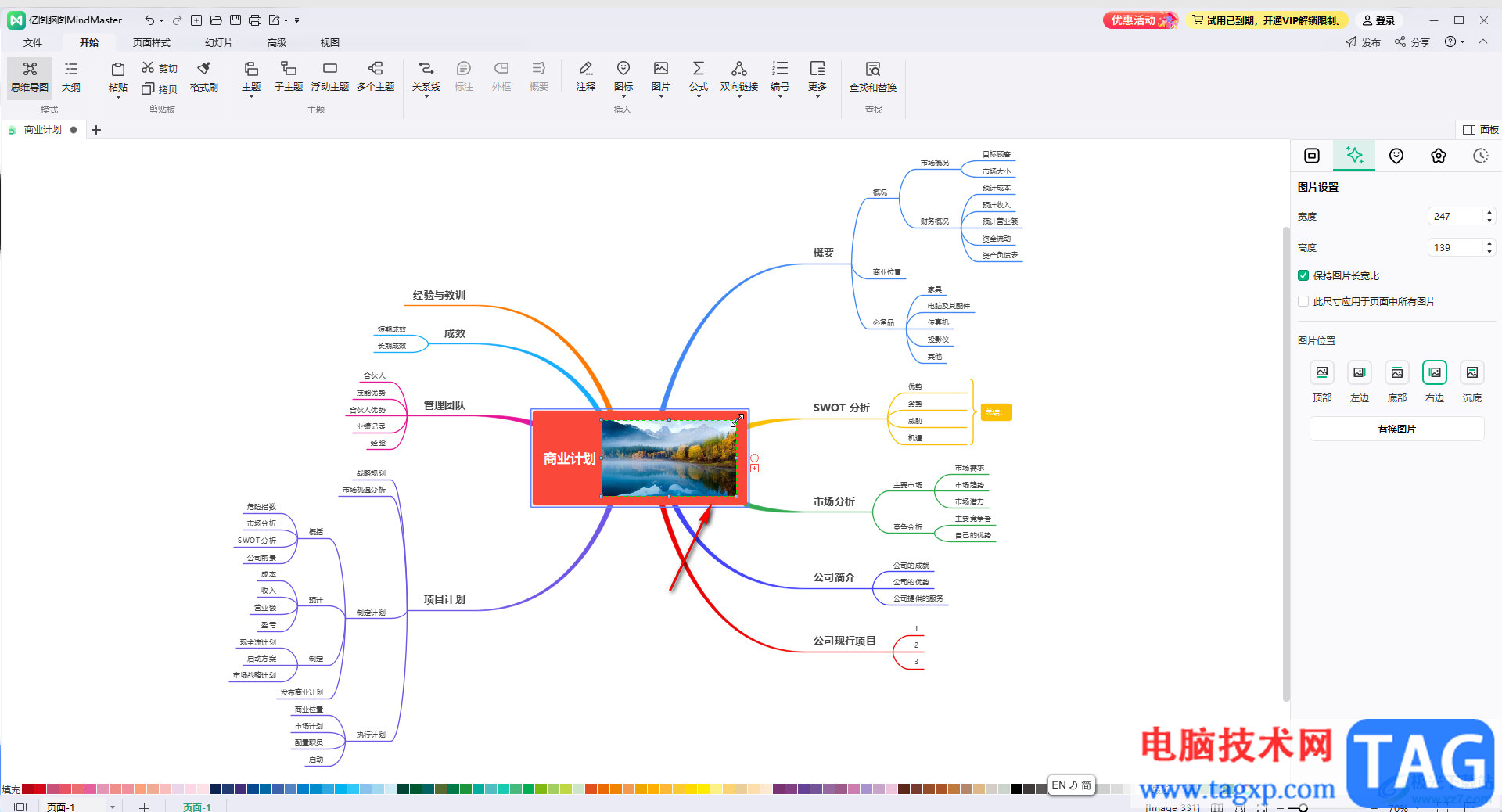The height and width of the screenshot is (812, 1502).
Task: Pick the yellow swatch in fill palette
Action: (x=703, y=789)
